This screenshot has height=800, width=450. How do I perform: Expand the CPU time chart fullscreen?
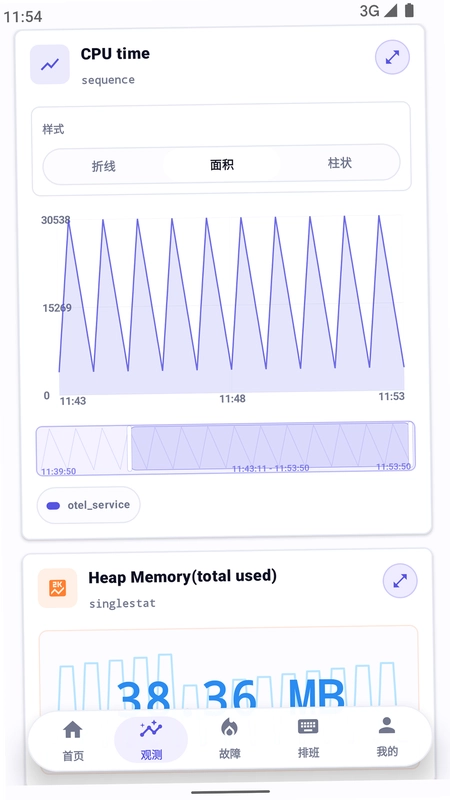click(392, 57)
